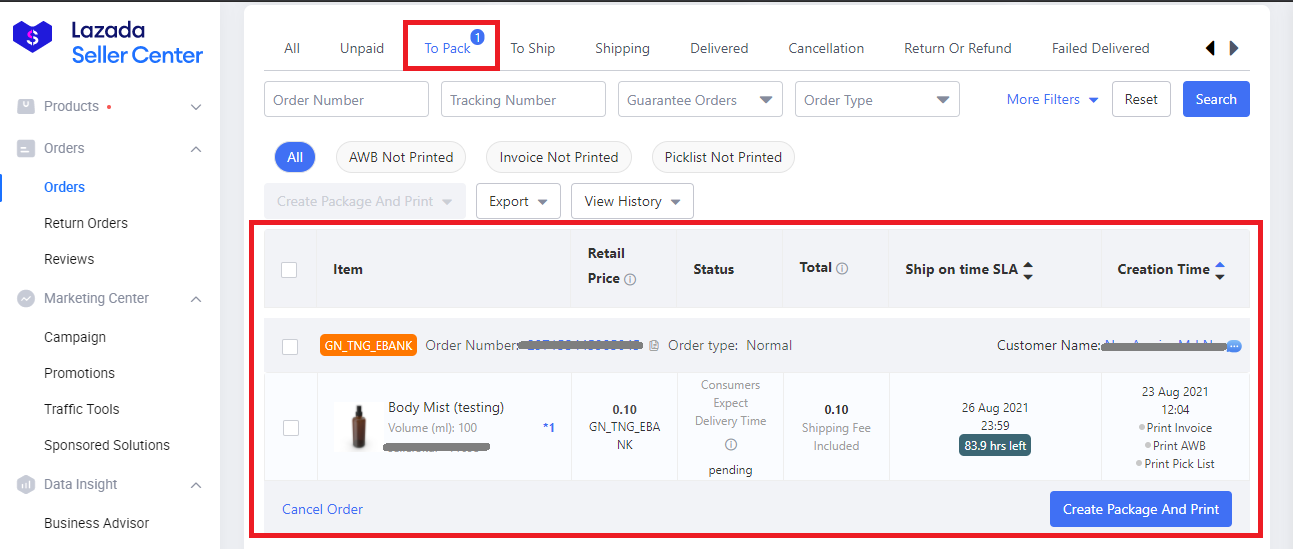
Task: Select the All filter pill
Action: pos(295,157)
